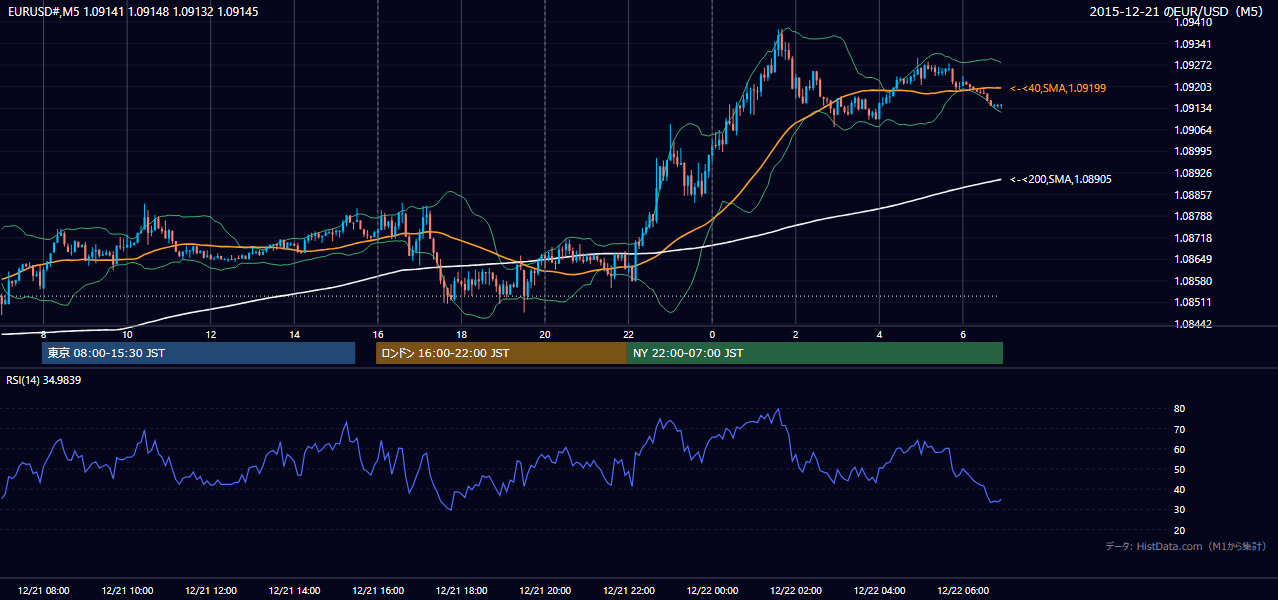Click the 1.08442 price axis label

coord(1193,324)
